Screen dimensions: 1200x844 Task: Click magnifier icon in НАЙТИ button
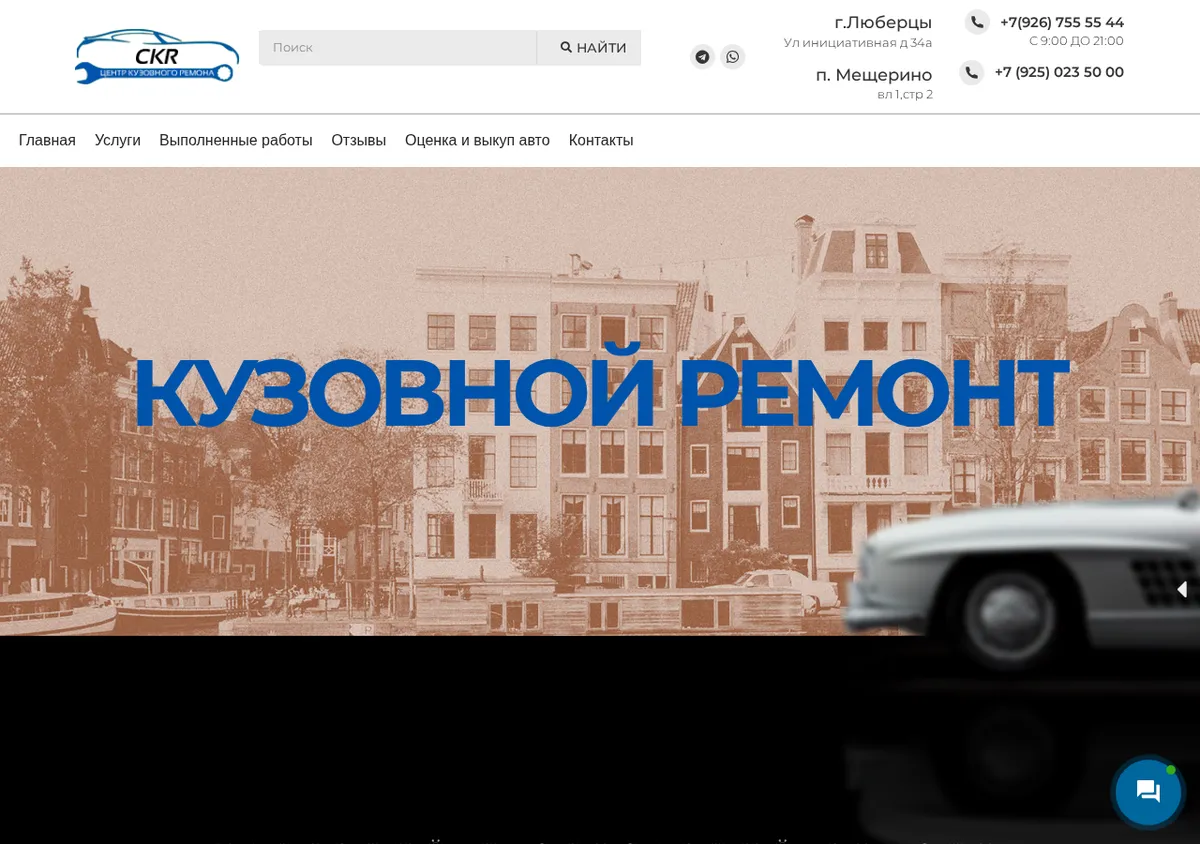[x=566, y=47]
